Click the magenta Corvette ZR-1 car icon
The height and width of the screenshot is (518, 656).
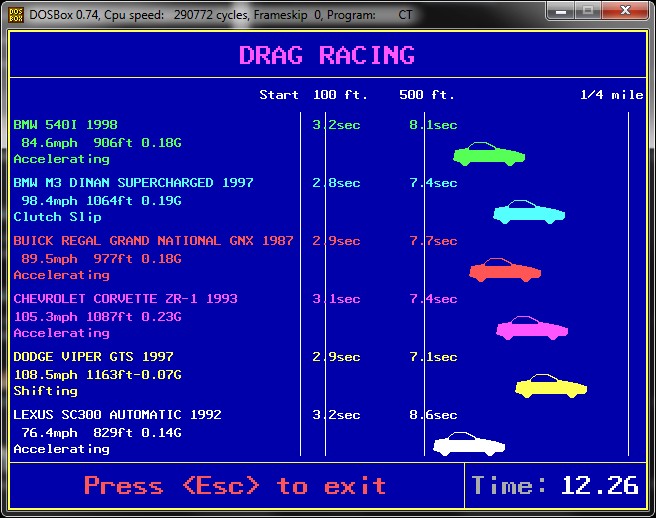pyautogui.click(x=532, y=328)
